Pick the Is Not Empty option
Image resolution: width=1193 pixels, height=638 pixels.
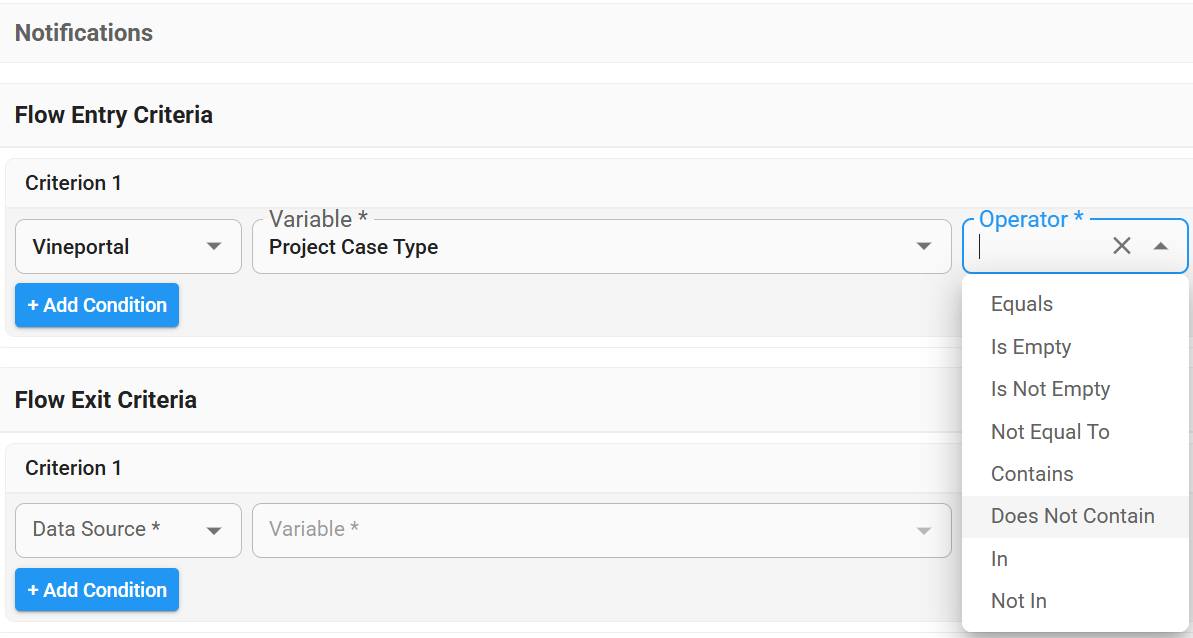click(x=1050, y=389)
